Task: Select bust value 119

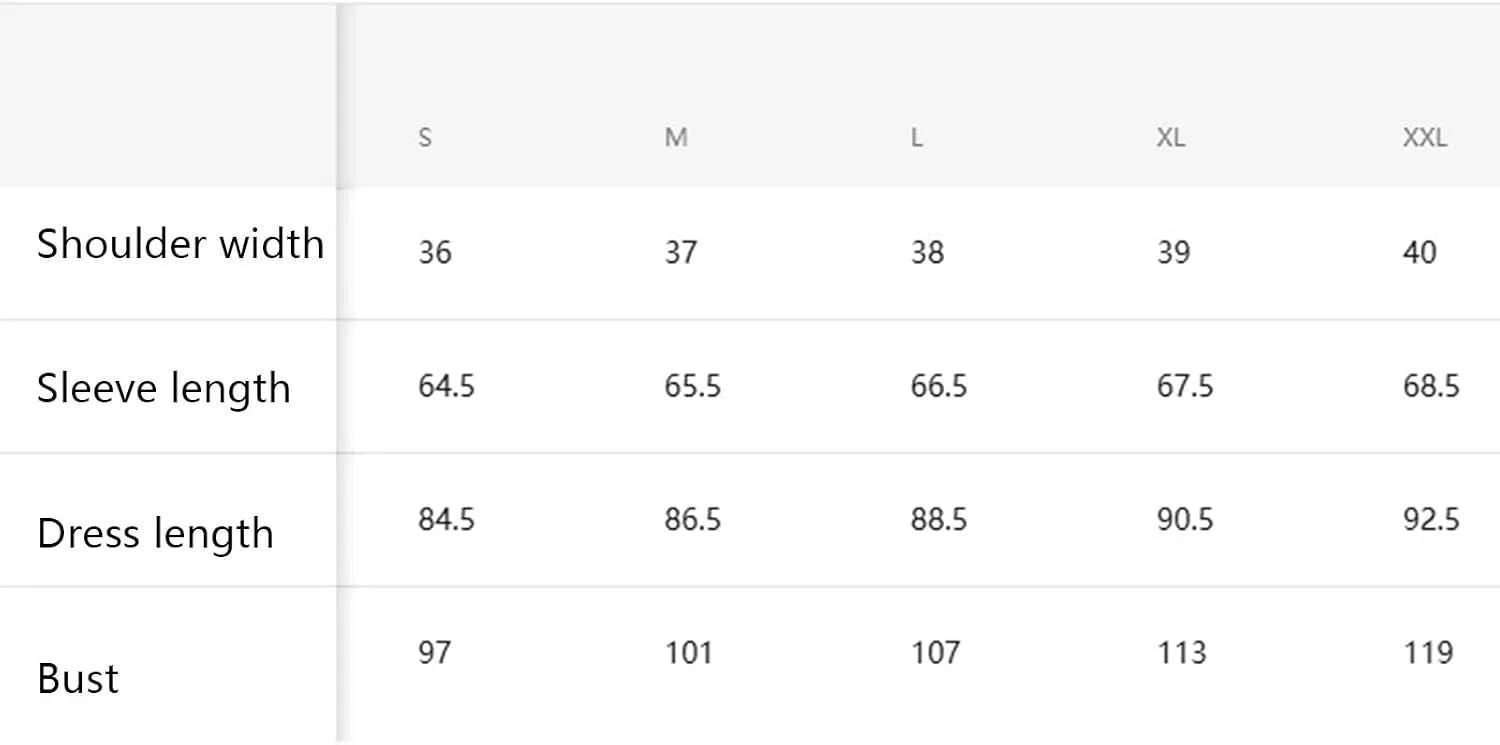Action: click(x=1428, y=653)
